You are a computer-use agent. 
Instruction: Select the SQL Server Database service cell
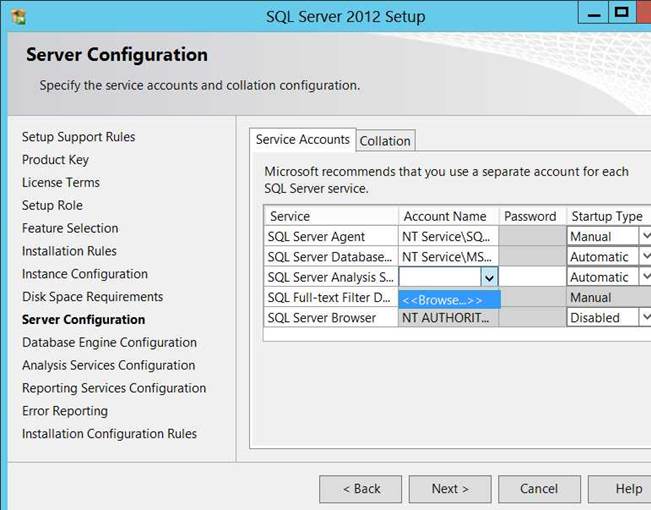331,257
